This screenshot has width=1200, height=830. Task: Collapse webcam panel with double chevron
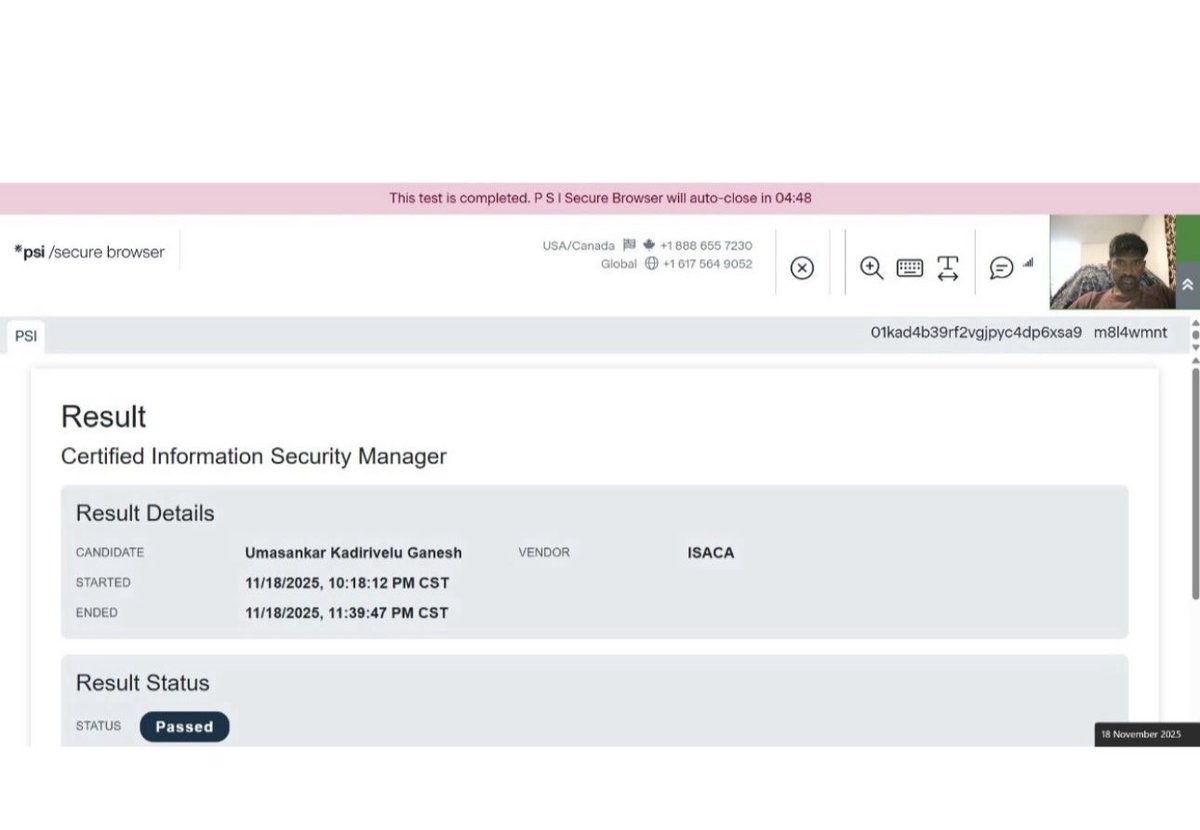tap(1187, 285)
